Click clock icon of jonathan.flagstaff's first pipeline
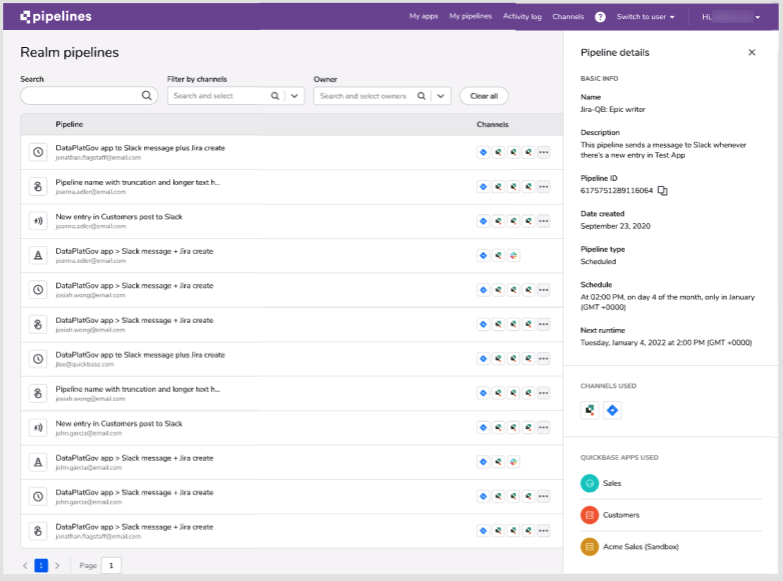This screenshot has width=783, height=581. coord(38,152)
